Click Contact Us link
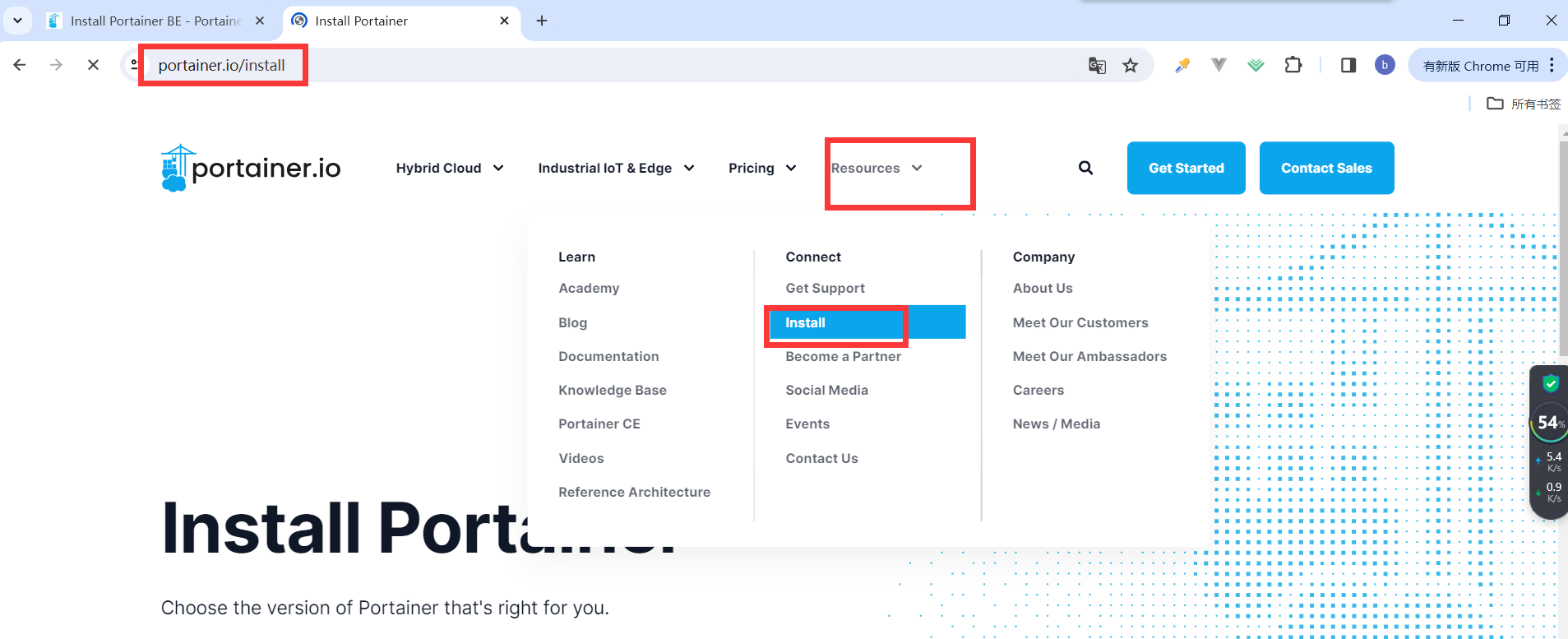The width and height of the screenshot is (1568, 639). pos(821,458)
